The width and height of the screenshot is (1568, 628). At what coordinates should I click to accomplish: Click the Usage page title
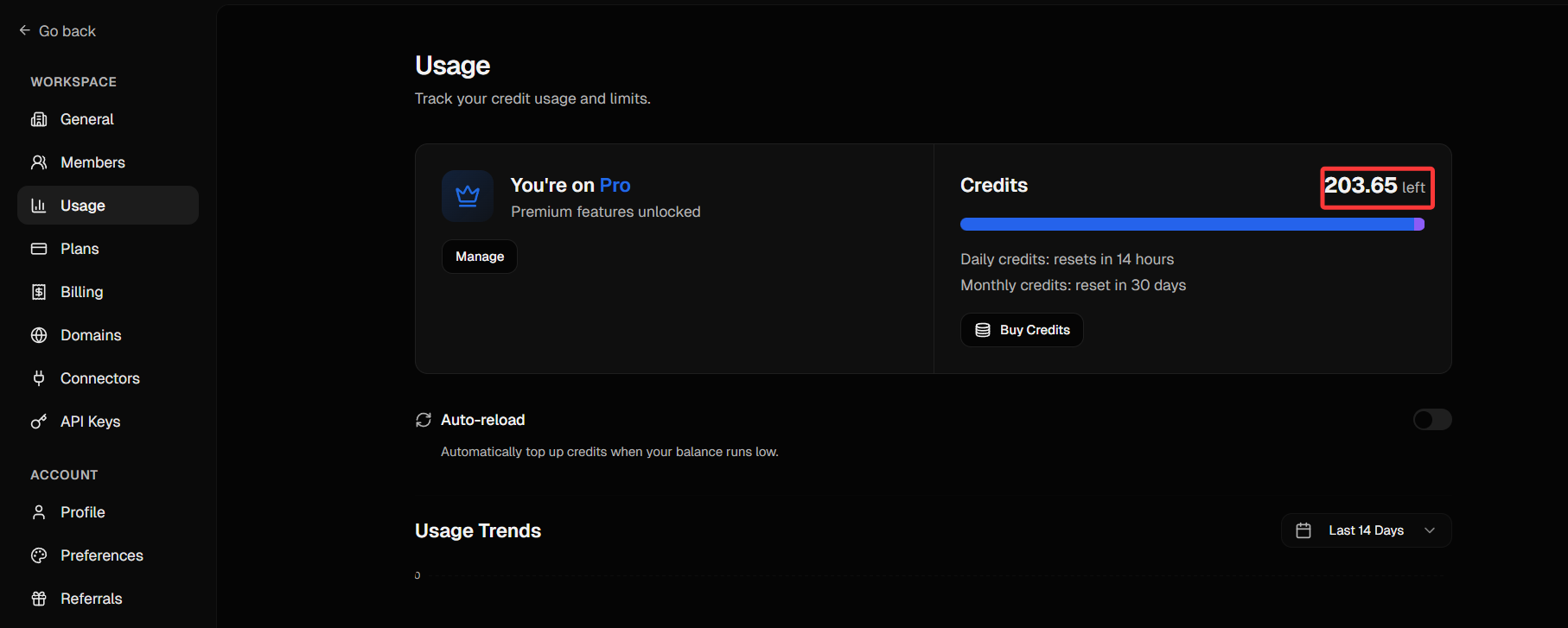tap(452, 66)
